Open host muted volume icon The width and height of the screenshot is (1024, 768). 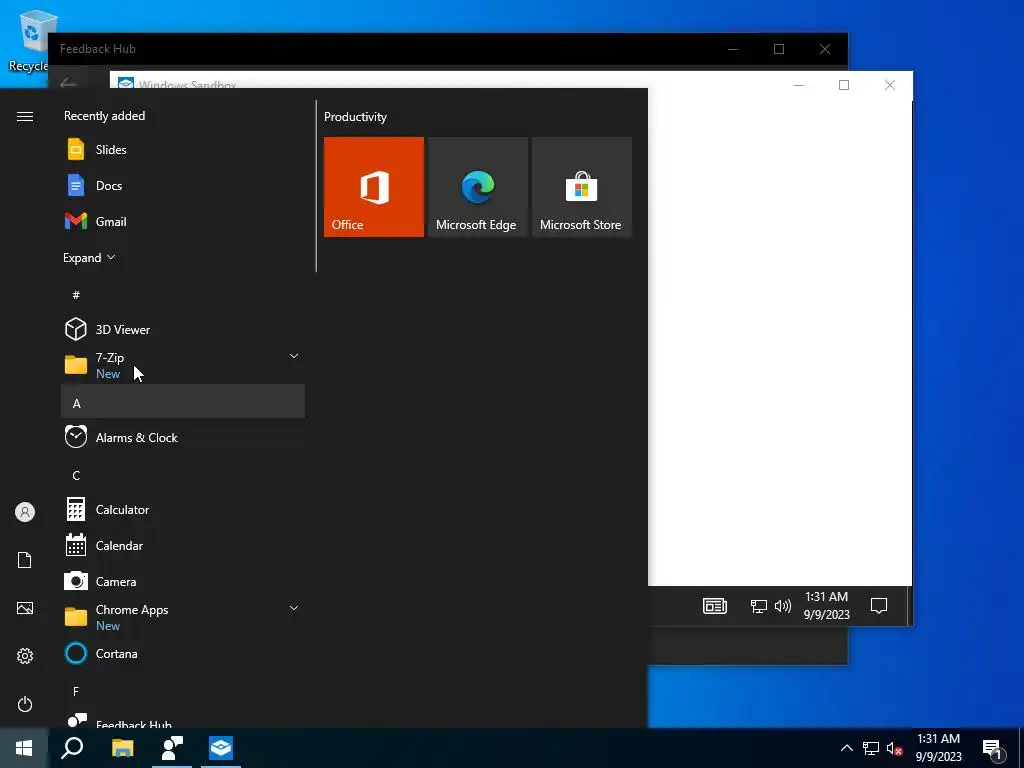894,748
